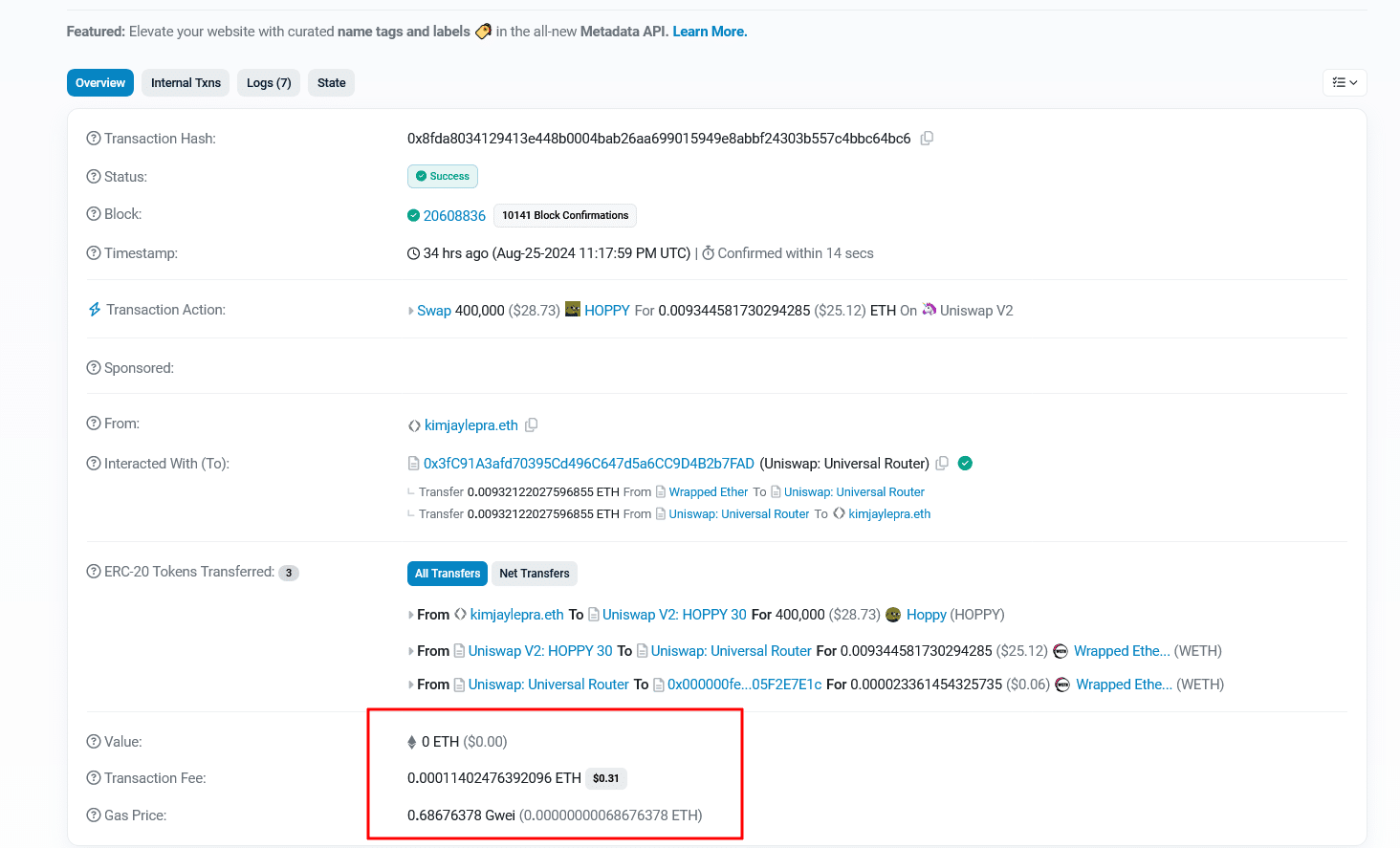This screenshot has height=848, width=1400.
Task: Click the $0.31 transaction fee badge
Action: click(x=606, y=778)
